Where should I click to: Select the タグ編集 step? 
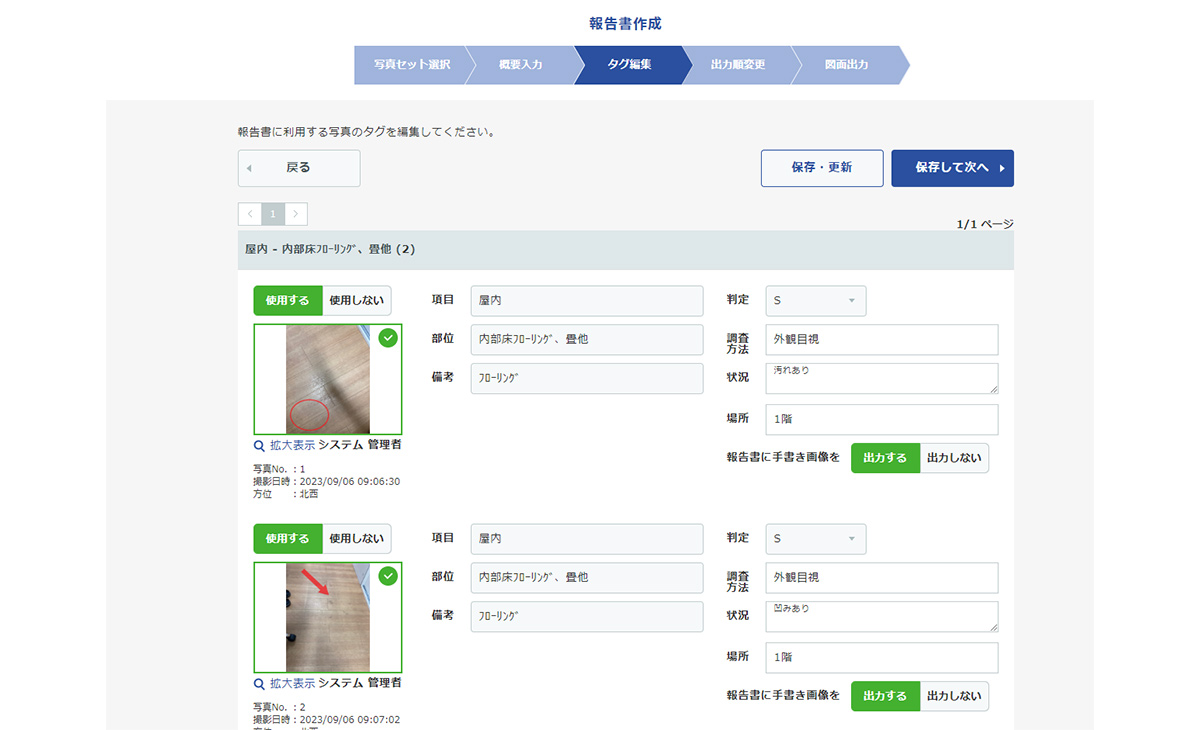pos(630,65)
